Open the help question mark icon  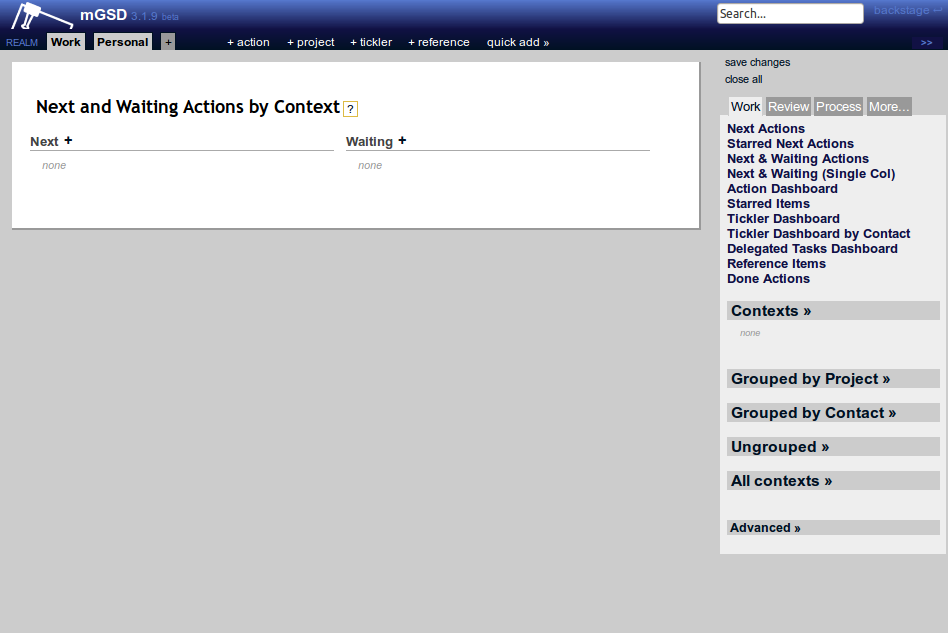coord(350,109)
